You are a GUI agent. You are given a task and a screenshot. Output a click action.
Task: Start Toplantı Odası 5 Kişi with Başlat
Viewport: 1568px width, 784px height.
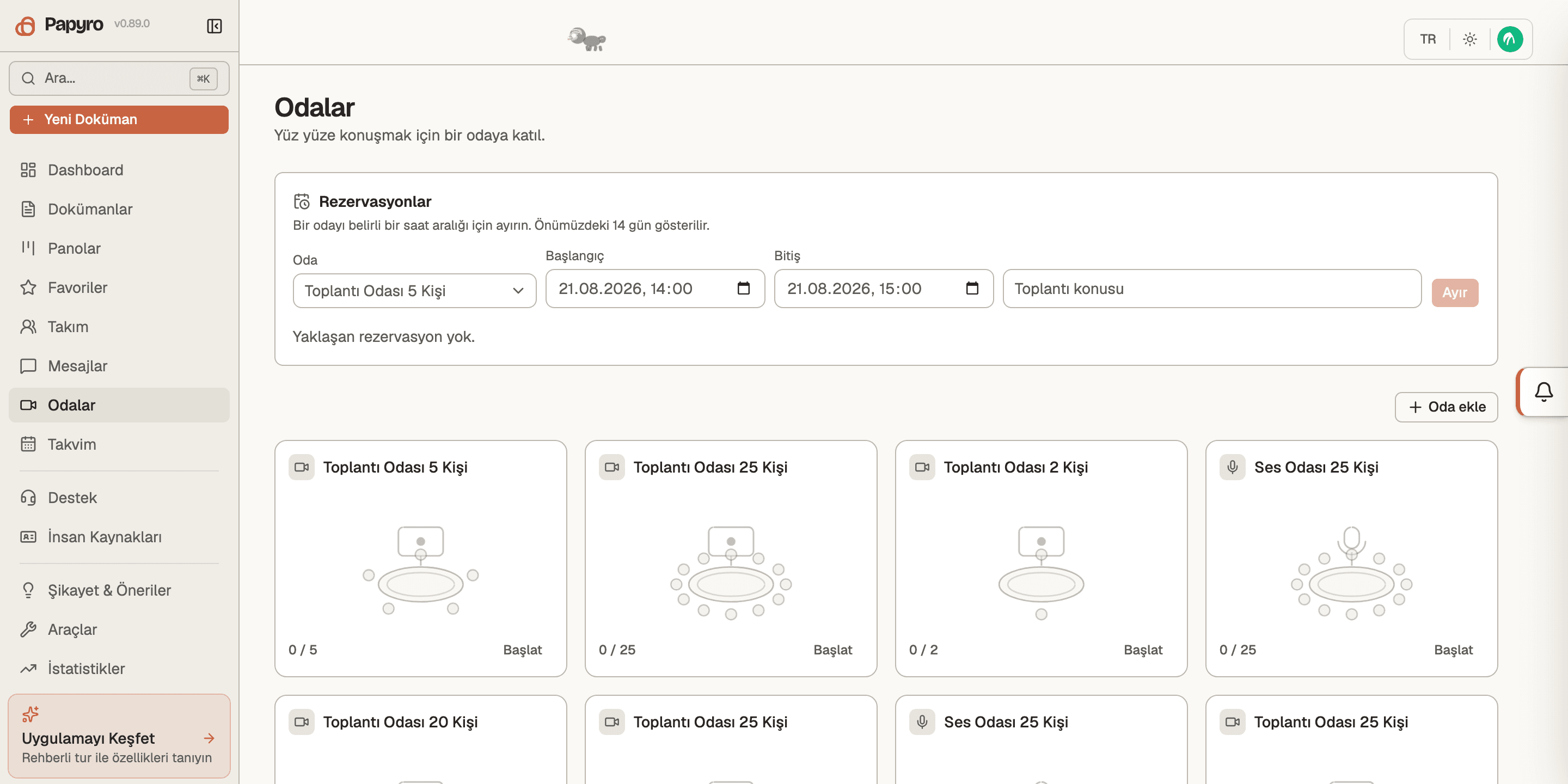click(522, 650)
